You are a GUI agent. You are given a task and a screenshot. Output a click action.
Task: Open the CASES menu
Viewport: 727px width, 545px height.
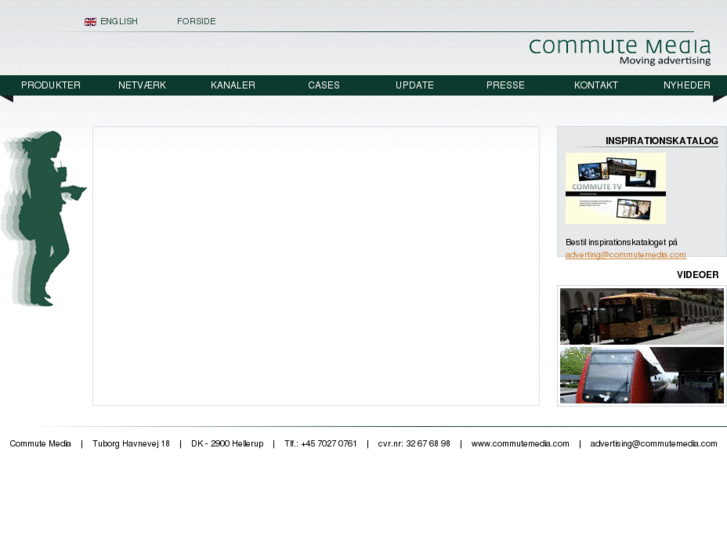click(x=324, y=85)
